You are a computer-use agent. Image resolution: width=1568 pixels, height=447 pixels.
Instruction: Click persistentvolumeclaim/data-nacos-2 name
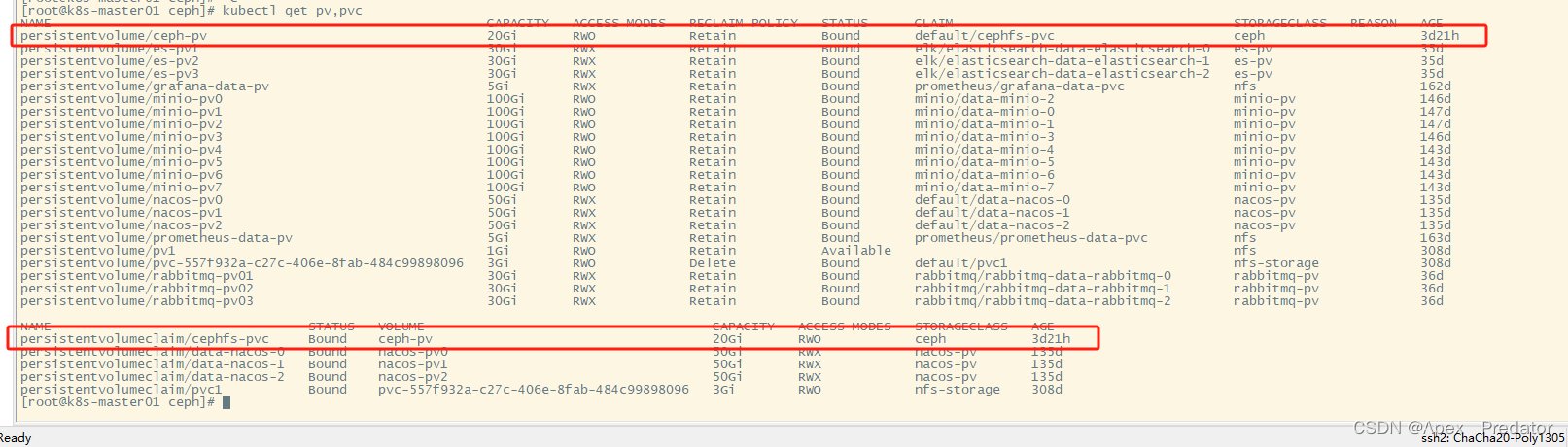coord(153,377)
